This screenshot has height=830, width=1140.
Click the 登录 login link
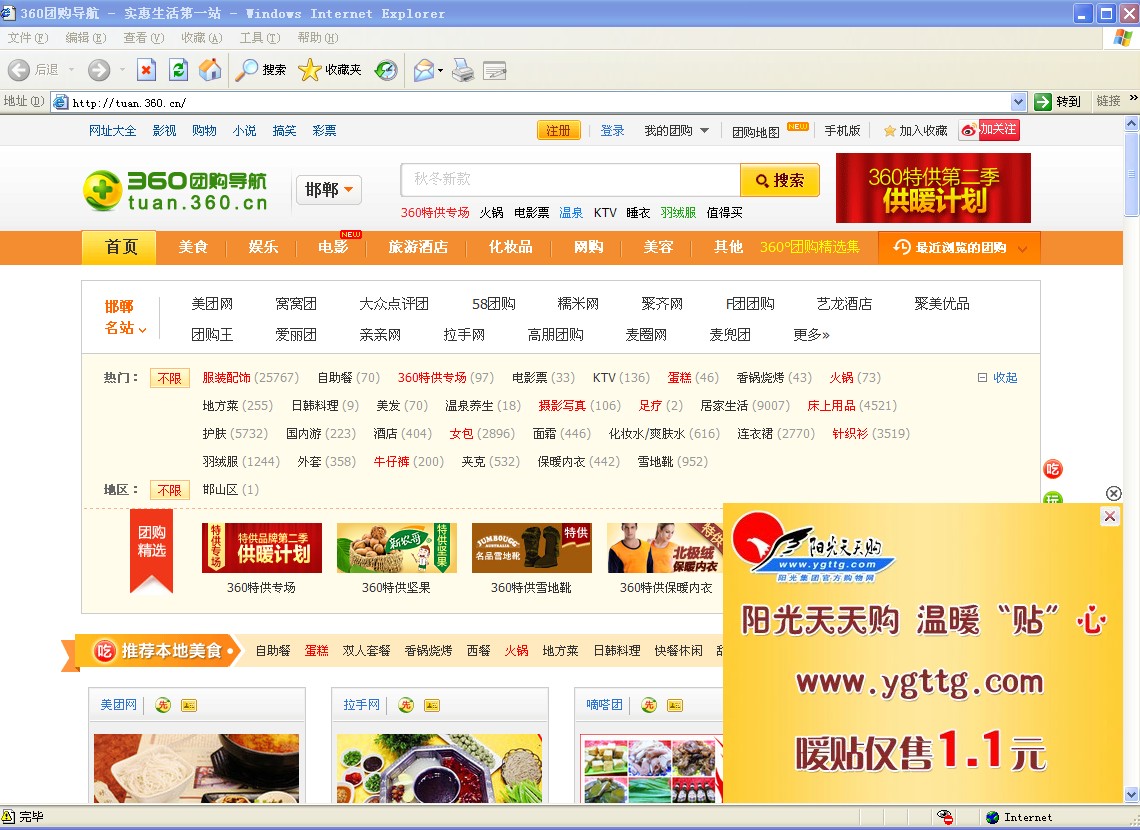click(612, 131)
